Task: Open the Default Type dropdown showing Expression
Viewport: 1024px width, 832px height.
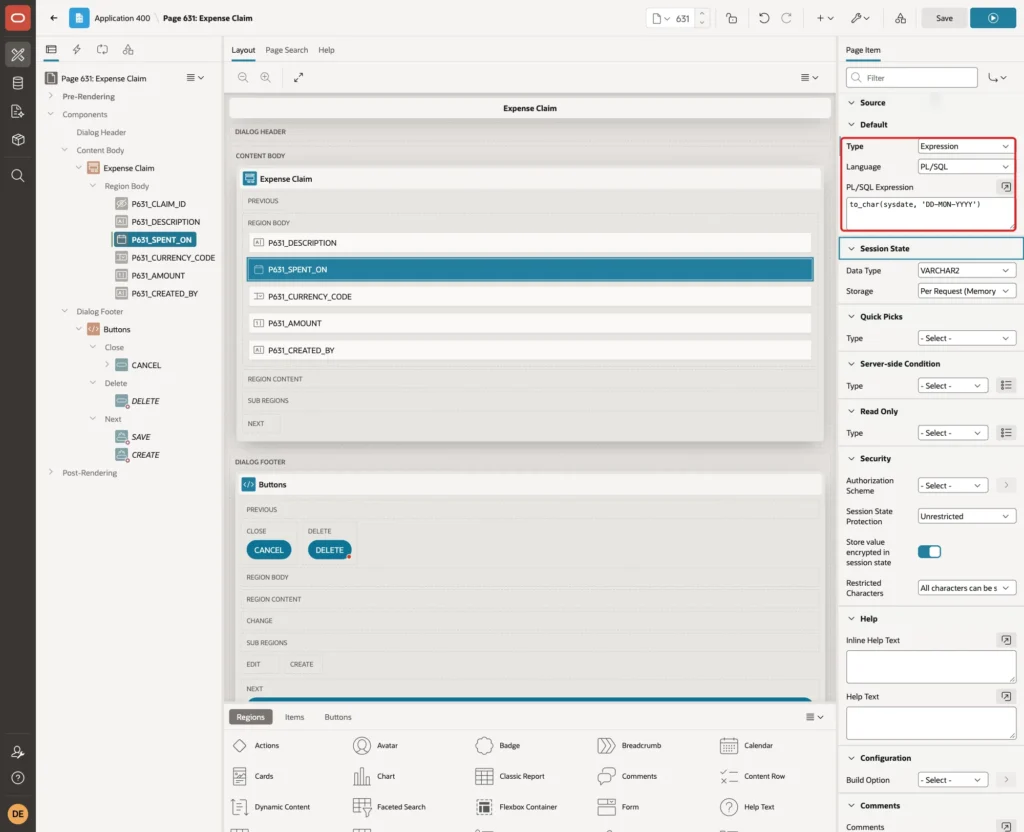Action: [x=965, y=146]
